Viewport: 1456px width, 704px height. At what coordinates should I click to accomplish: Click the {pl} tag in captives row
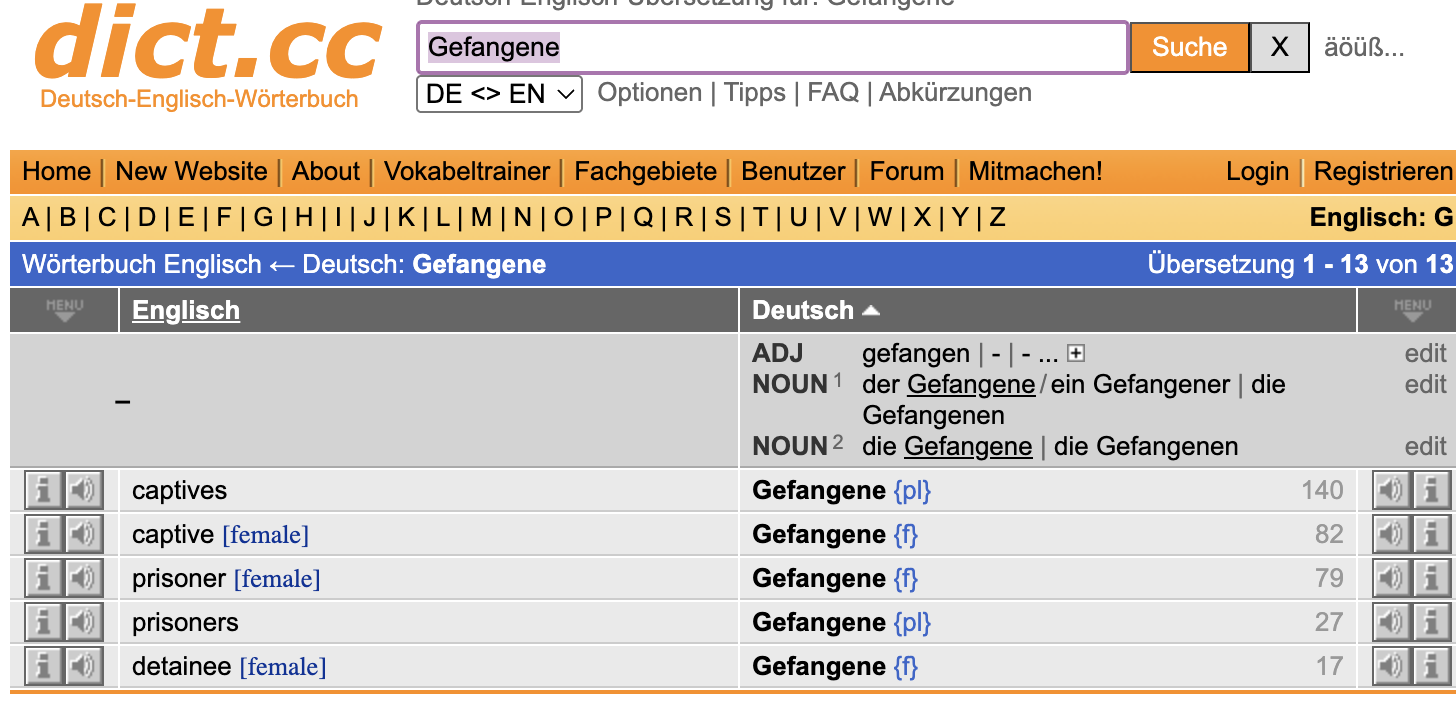click(912, 491)
